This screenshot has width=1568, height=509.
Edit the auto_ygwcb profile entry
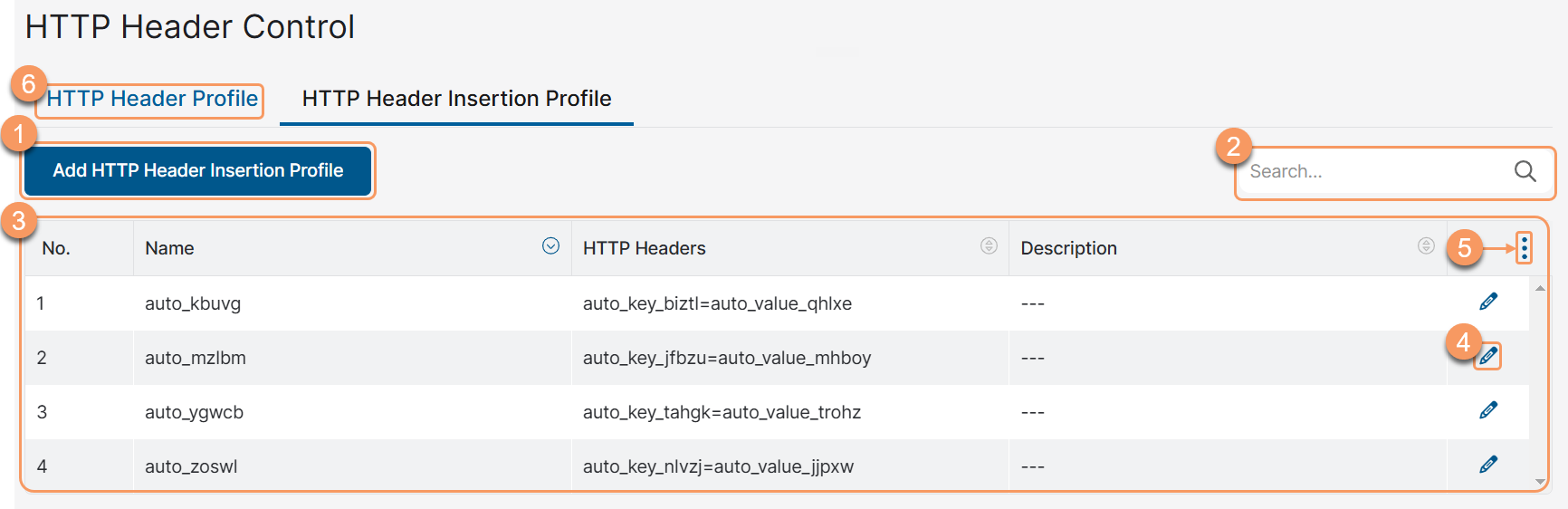(x=1488, y=410)
